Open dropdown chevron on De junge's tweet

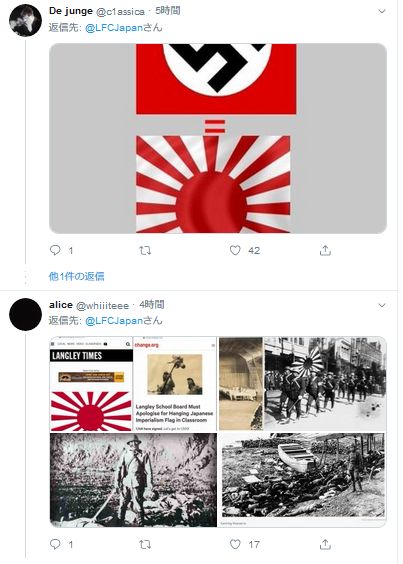click(x=382, y=12)
